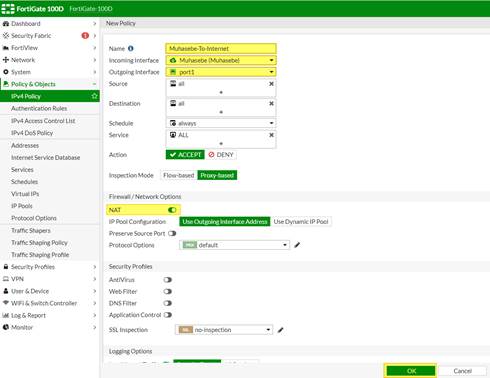Enable the DNS Filter toggle
This screenshot has width=490, height=378.
point(168,303)
